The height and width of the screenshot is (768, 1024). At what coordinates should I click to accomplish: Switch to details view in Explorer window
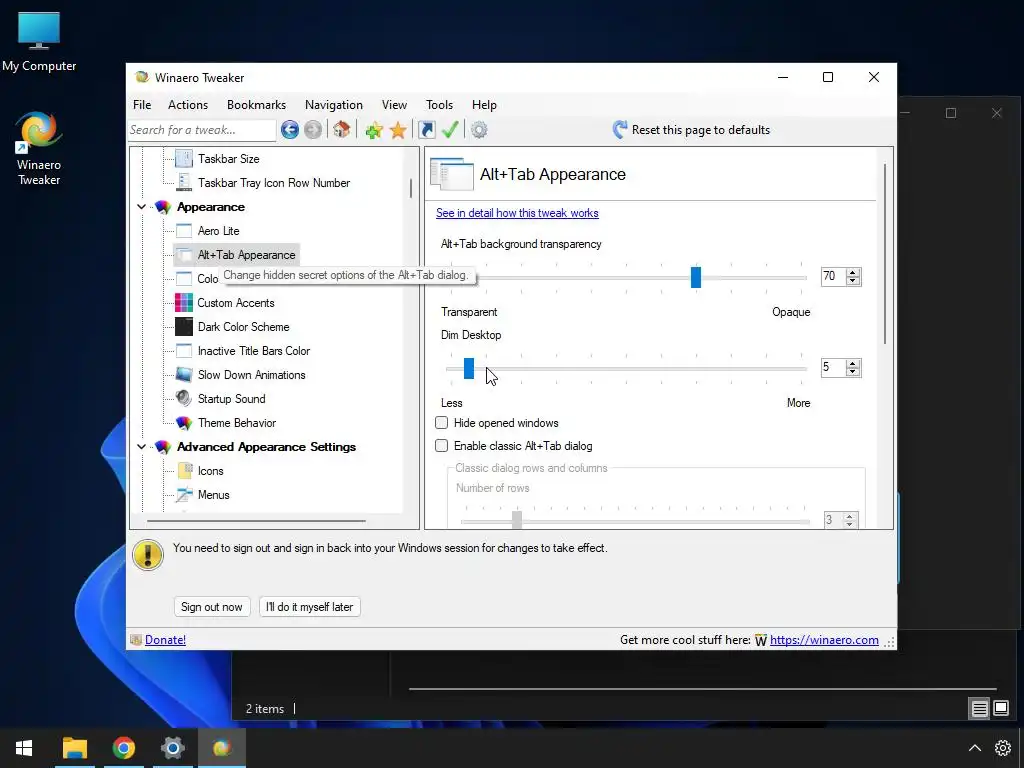coord(980,708)
